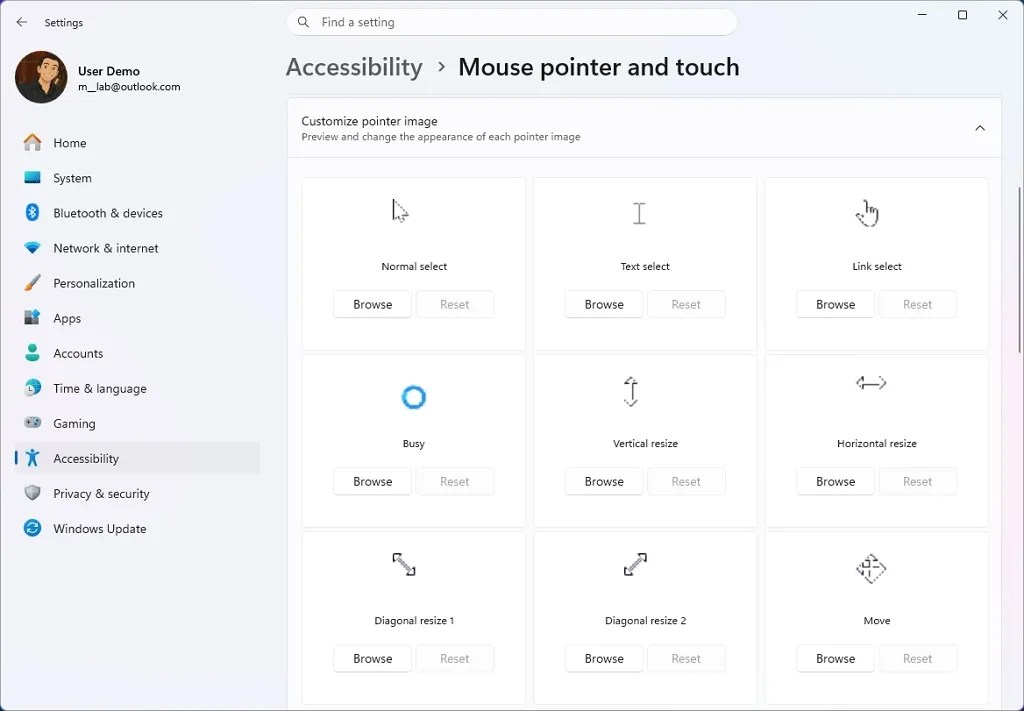
Task: Reset the Diagonal resize 2 pointer
Action: [686, 658]
